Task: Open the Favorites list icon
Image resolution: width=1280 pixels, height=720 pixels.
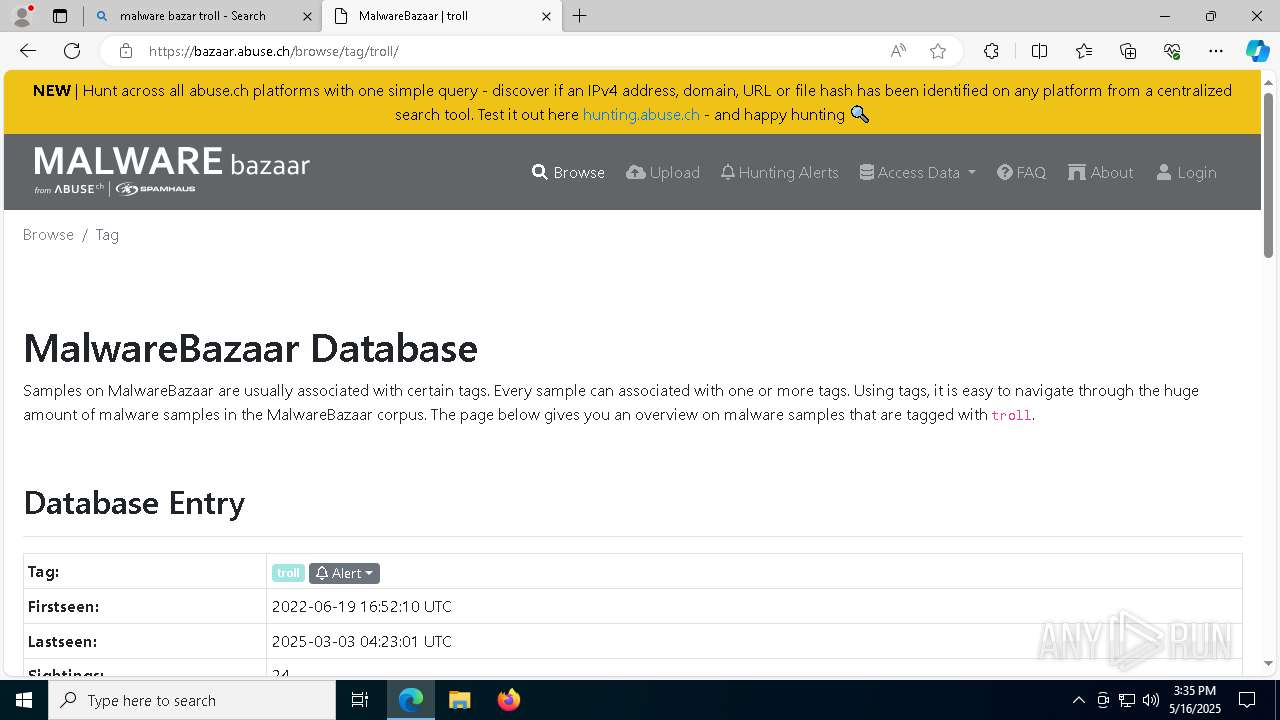Action: pos(1084,51)
